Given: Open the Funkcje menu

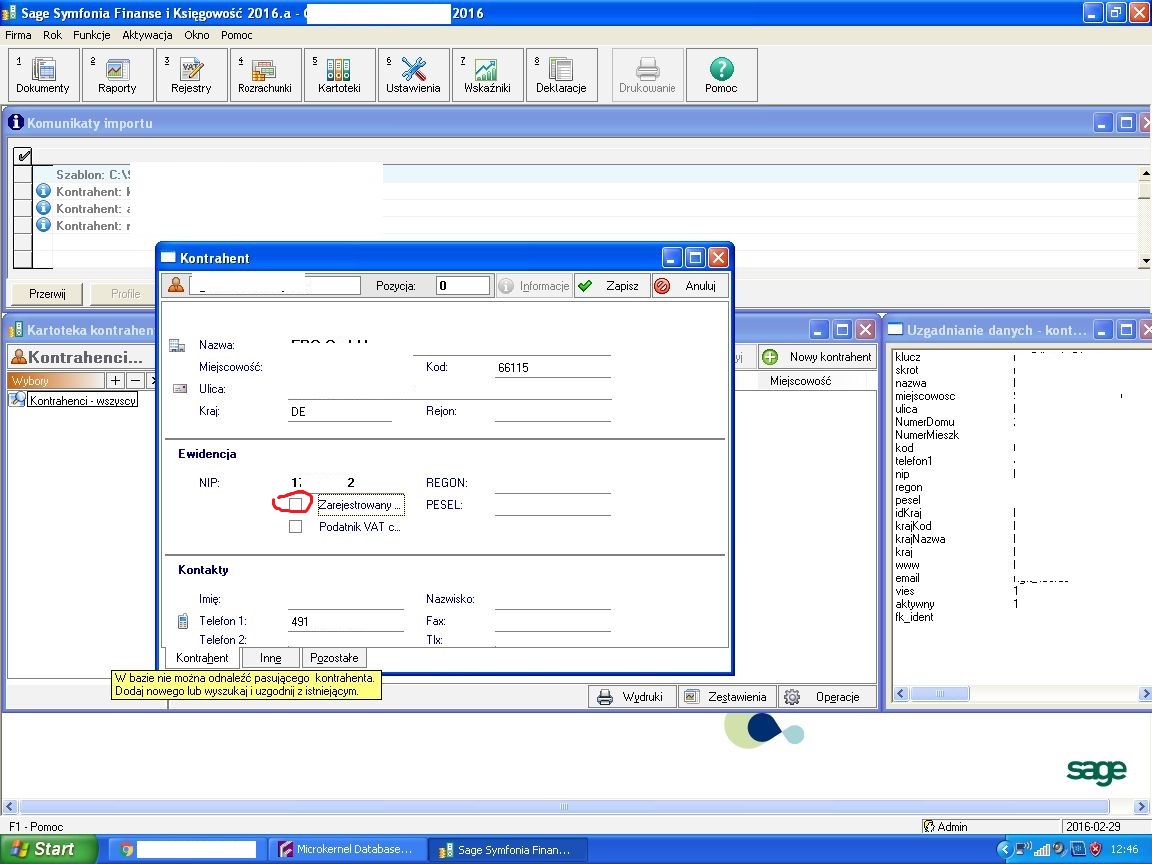Looking at the screenshot, I should (x=91, y=35).
